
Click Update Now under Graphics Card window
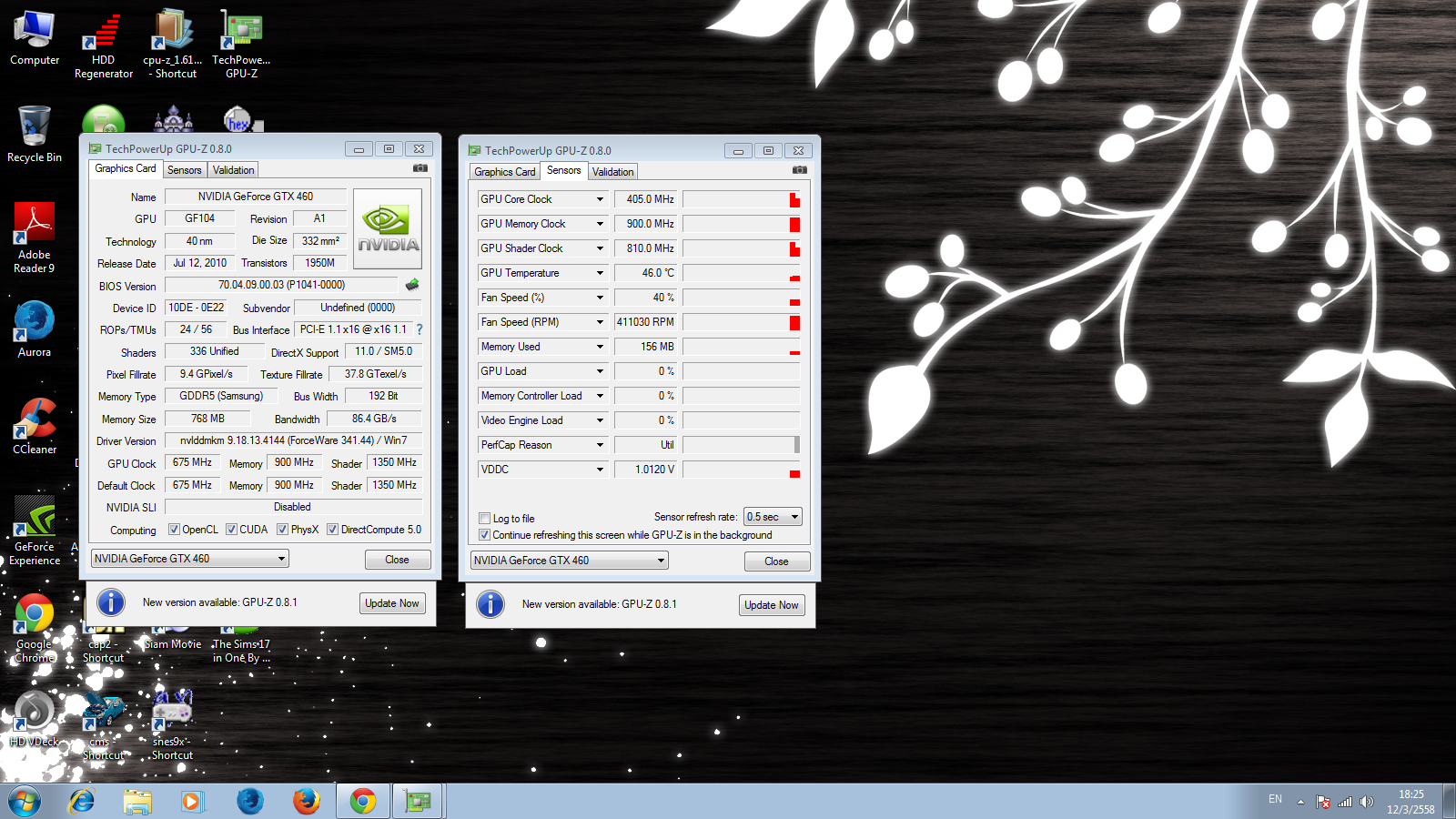[x=392, y=603]
